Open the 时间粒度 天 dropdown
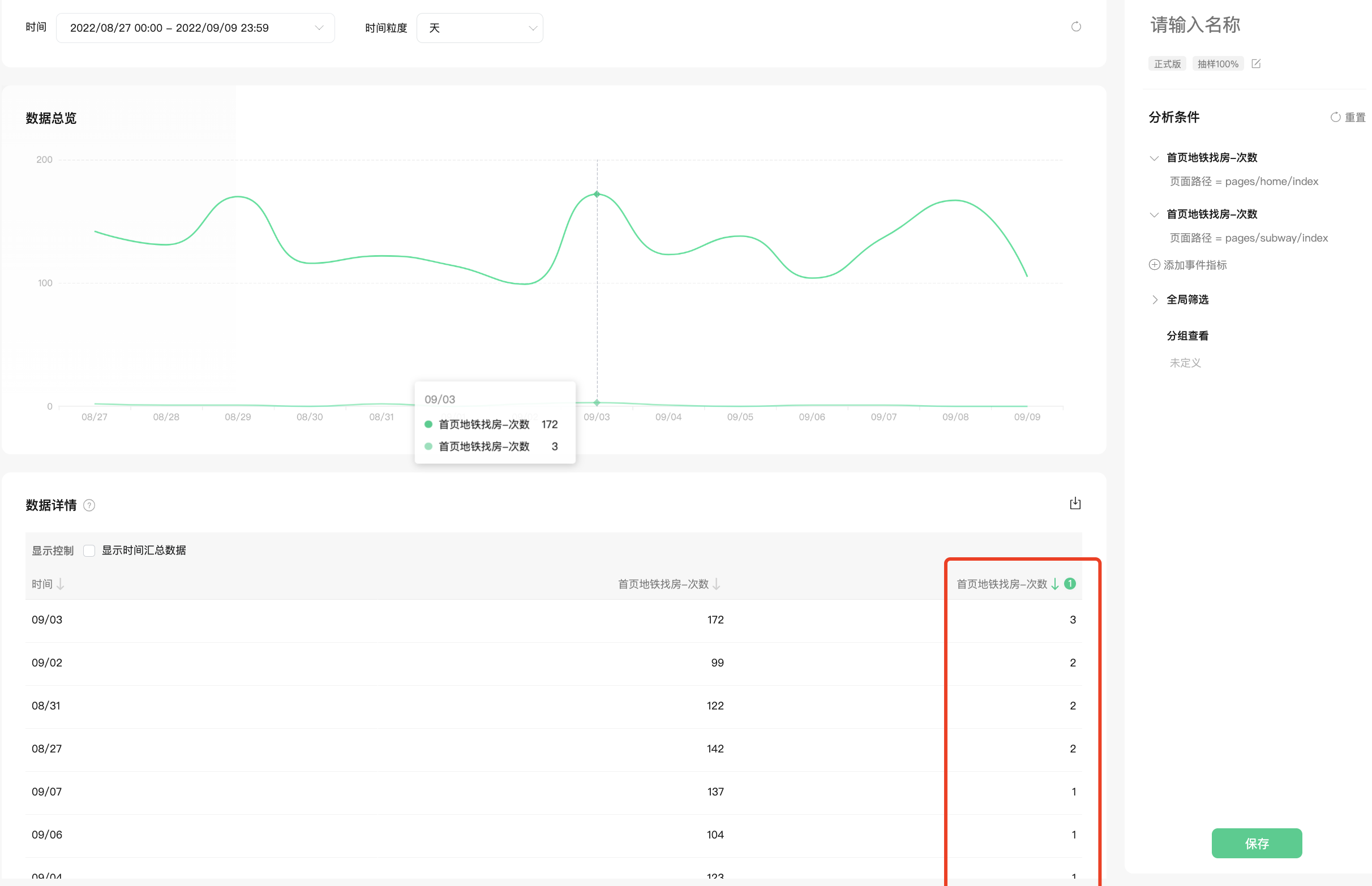The image size is (1372, 886). click(x=479, y=28)
